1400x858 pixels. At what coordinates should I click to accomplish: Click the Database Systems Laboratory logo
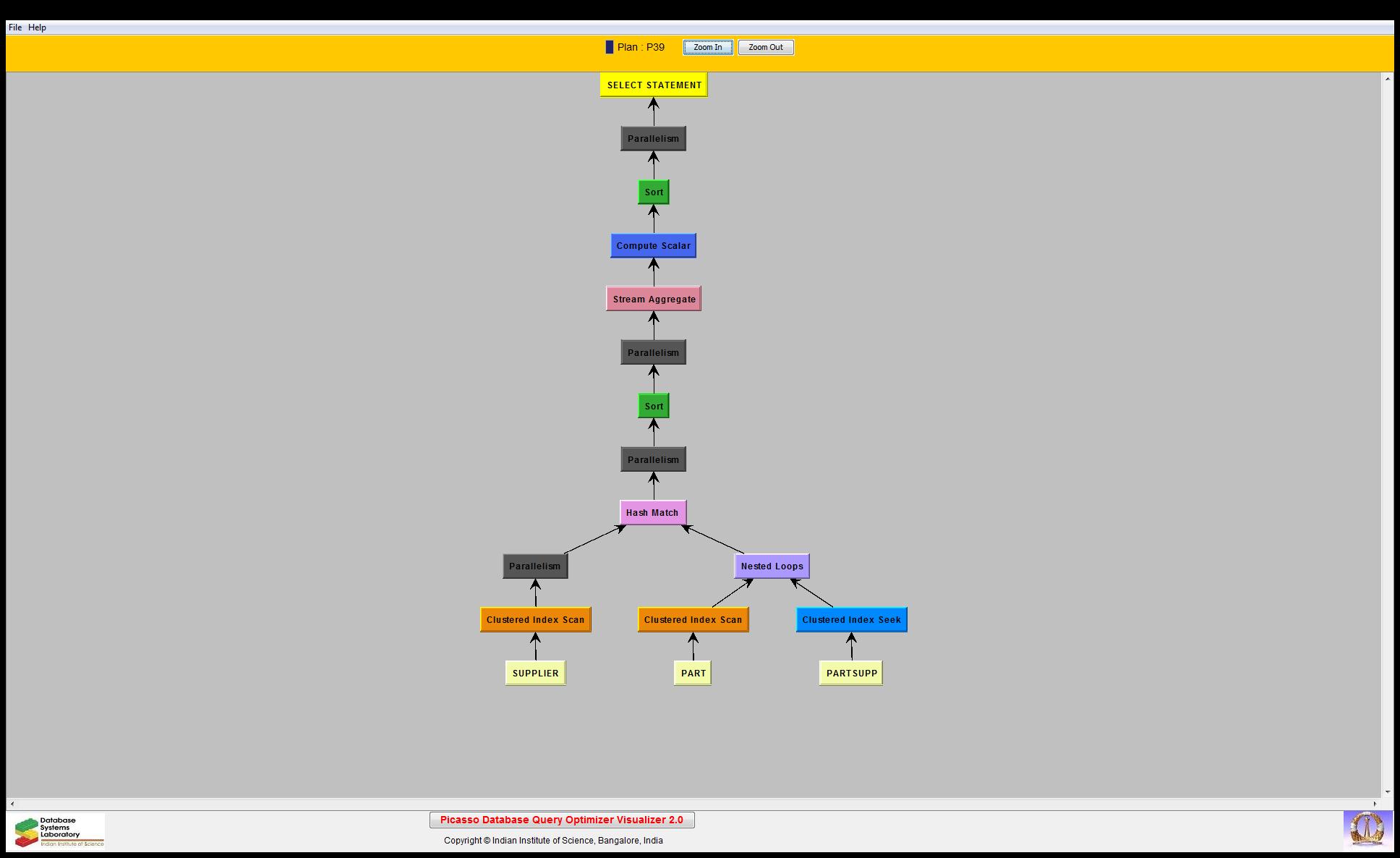pos(59,831)
